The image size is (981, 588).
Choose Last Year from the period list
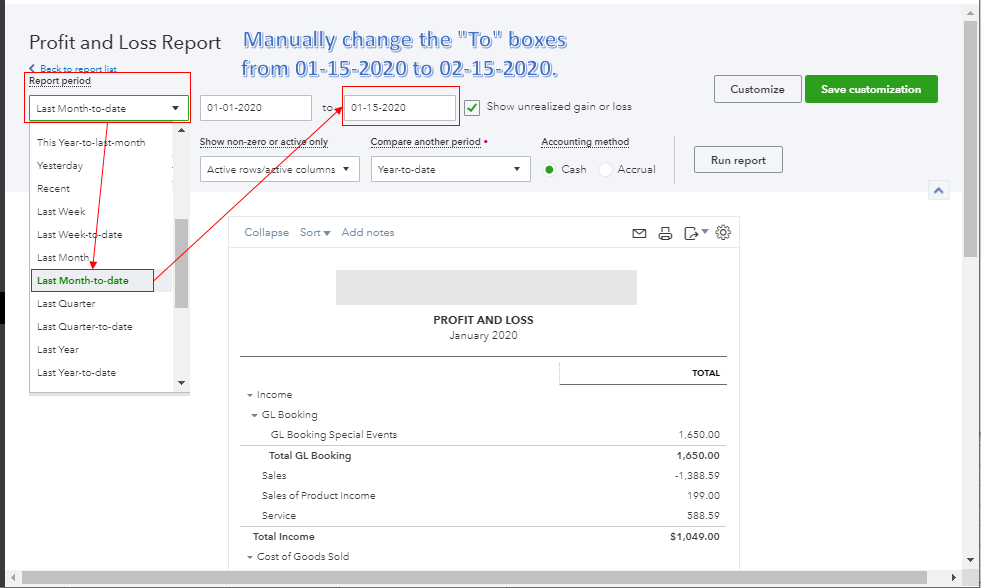58,350
